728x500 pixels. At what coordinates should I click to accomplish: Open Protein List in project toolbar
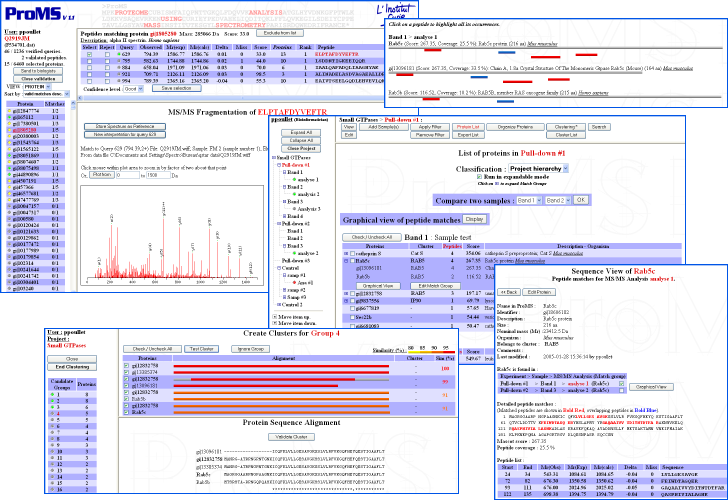[468, 127]
